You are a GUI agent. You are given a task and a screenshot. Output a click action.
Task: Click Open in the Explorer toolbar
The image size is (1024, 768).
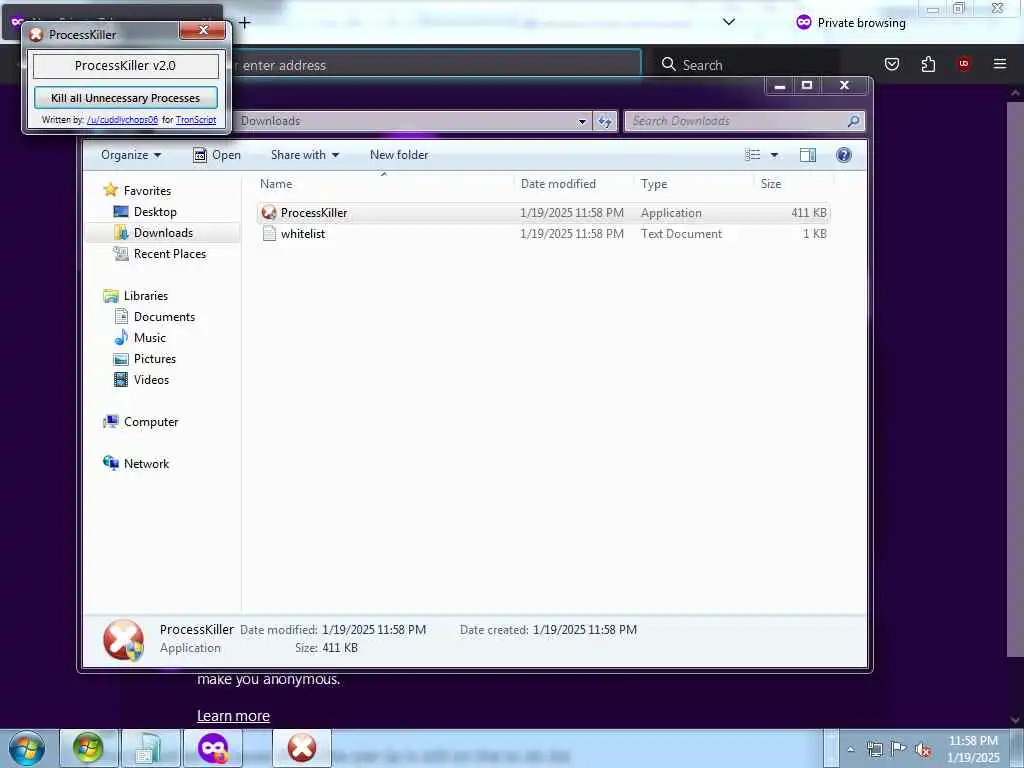tap(217, 155)
